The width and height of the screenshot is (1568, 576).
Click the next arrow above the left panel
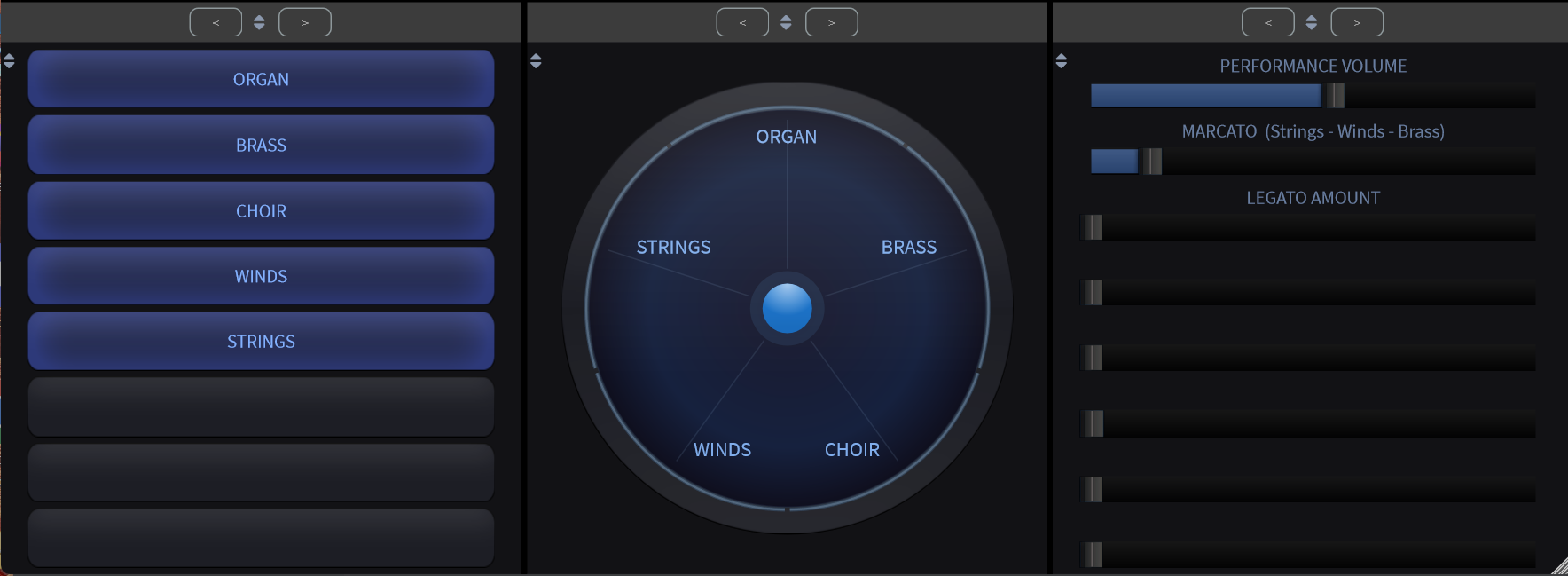point(305,22)
